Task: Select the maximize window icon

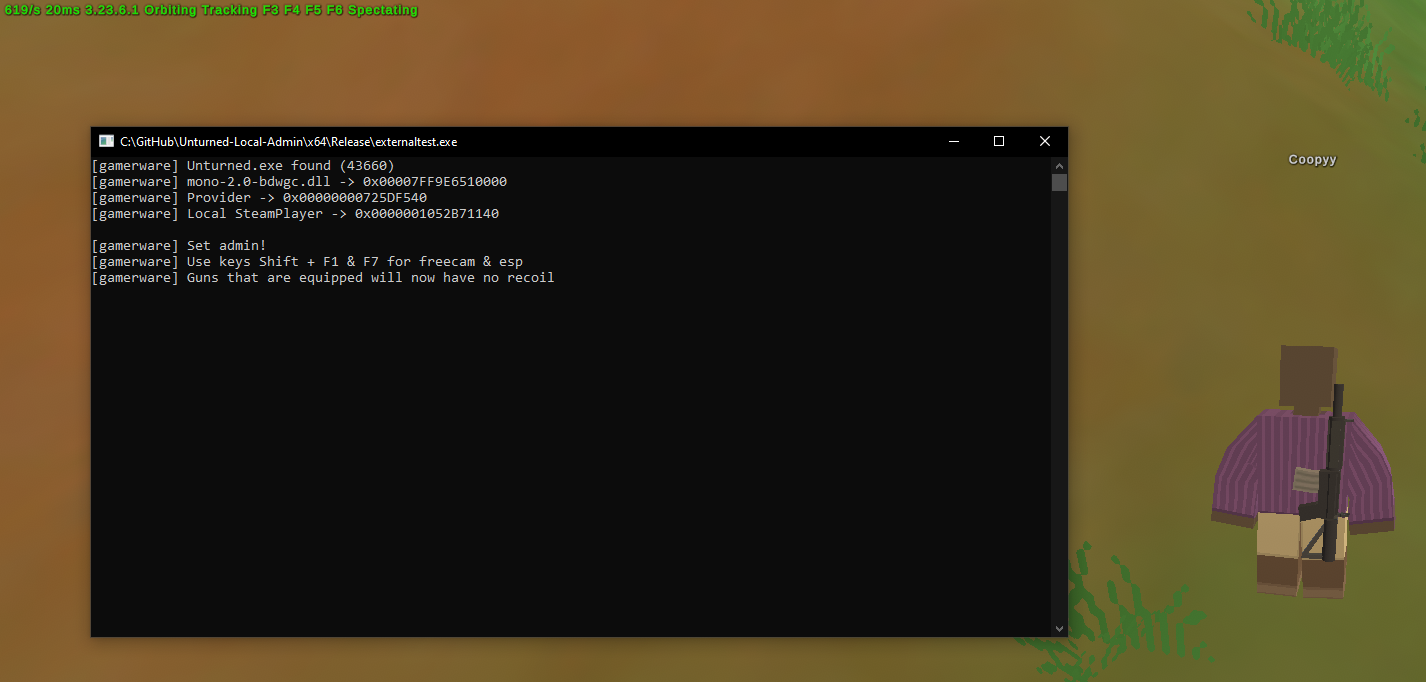Action: [999, 141]
